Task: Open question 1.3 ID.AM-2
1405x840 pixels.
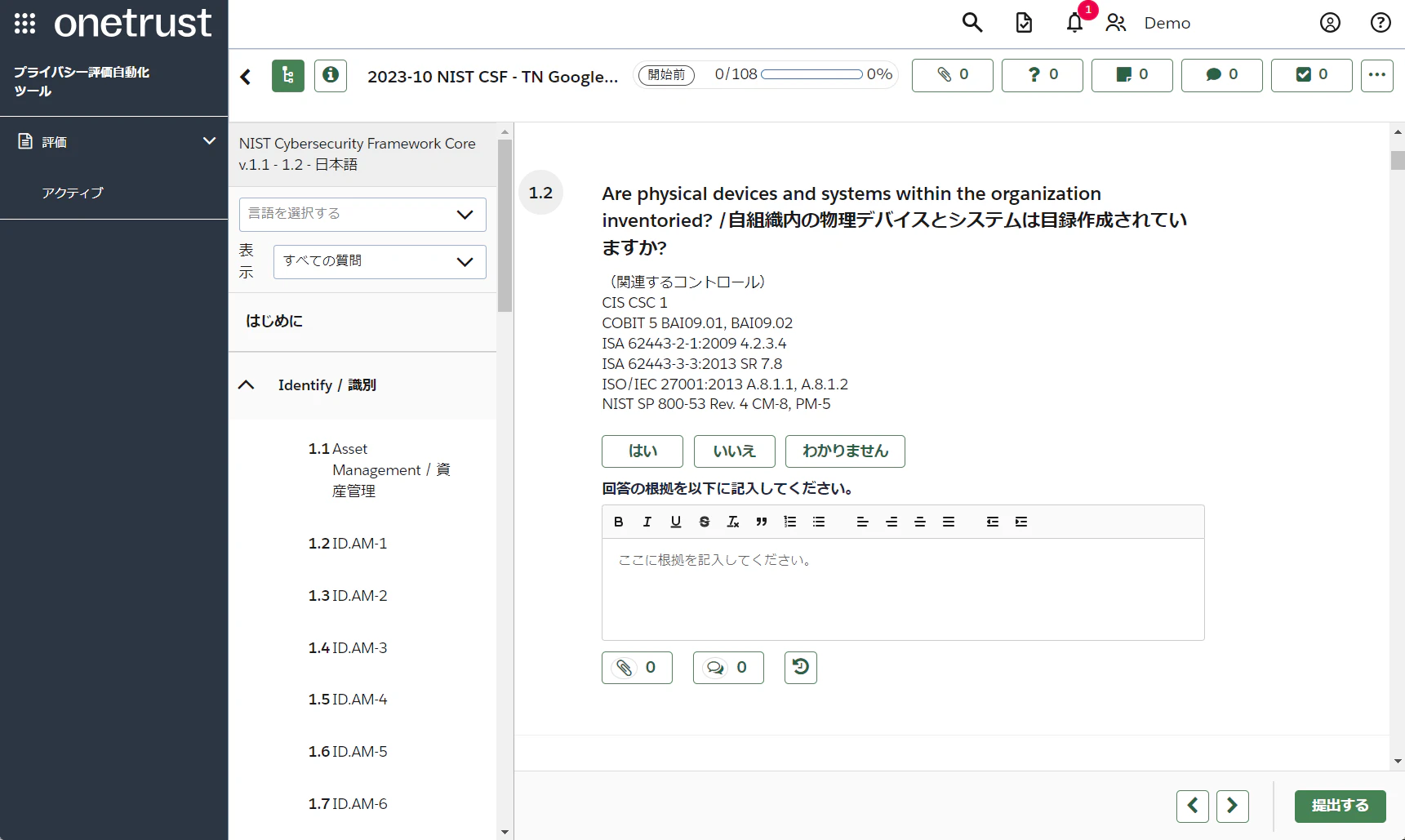Action: [348, 596]
